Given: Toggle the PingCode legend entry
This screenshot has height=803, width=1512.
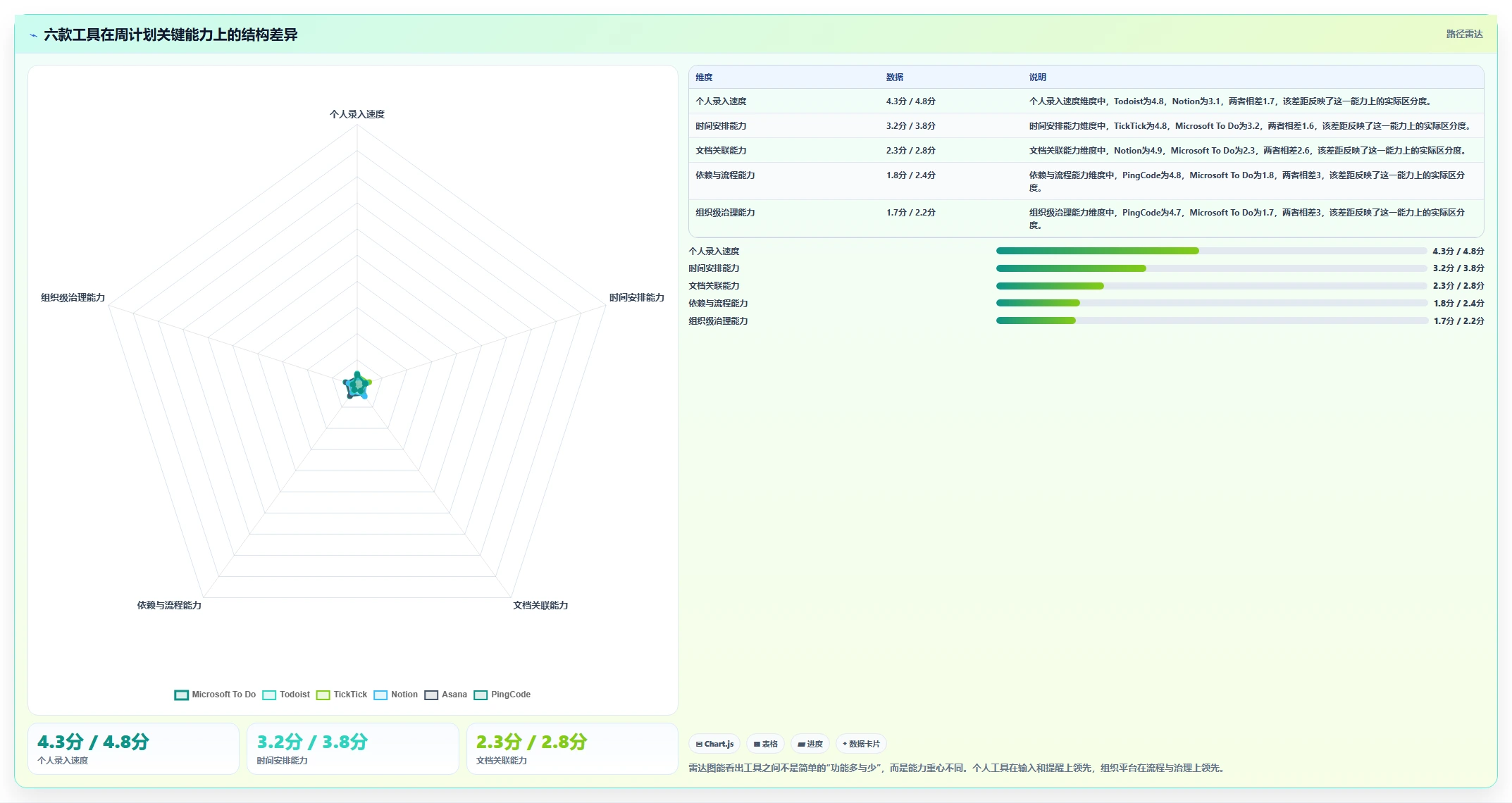Looking at the screenshot, I should point(502,695).
